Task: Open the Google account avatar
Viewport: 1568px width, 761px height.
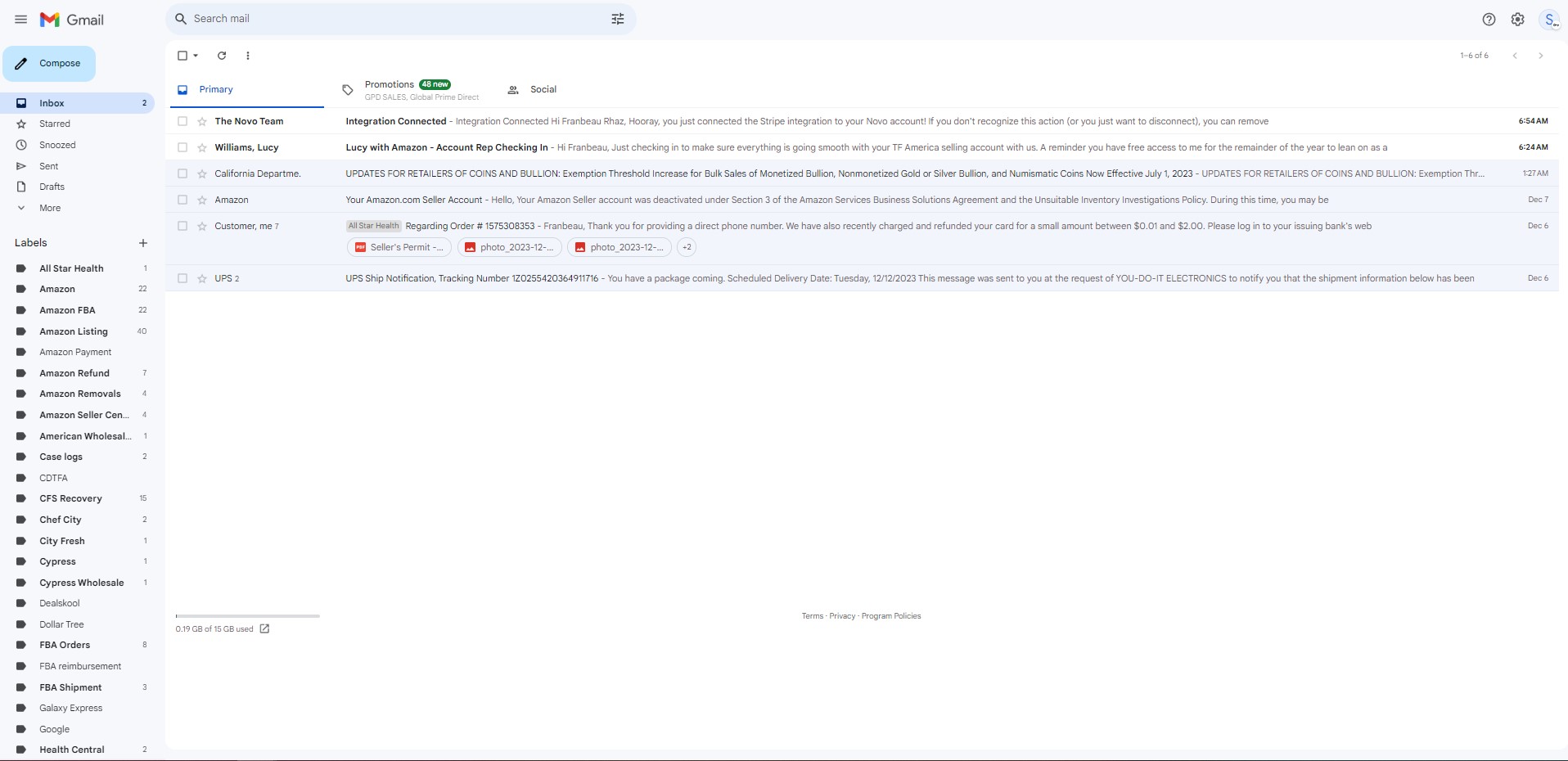Action: (1549, 20)
